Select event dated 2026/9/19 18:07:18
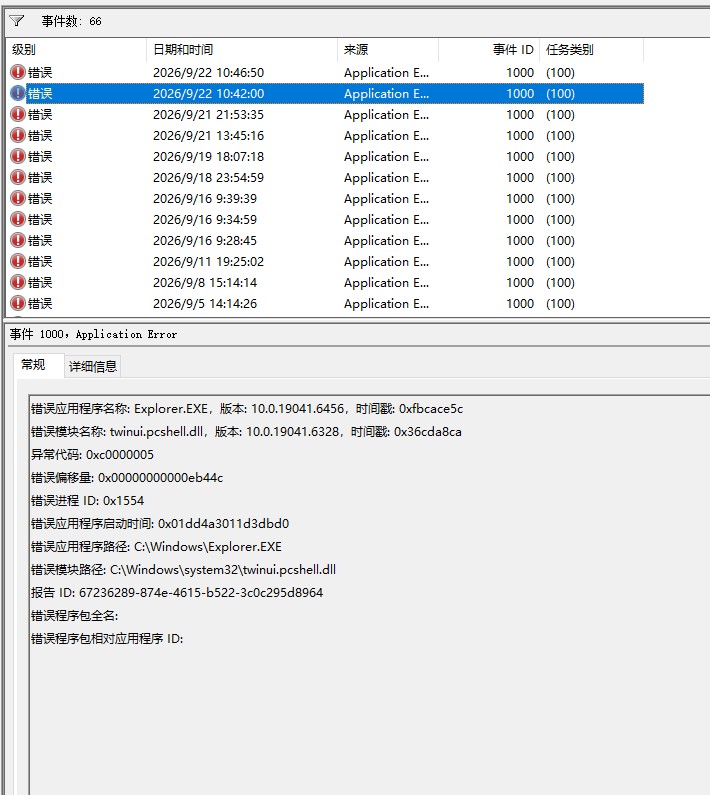This screenshot has width=710, height=795. coord(325,157)
